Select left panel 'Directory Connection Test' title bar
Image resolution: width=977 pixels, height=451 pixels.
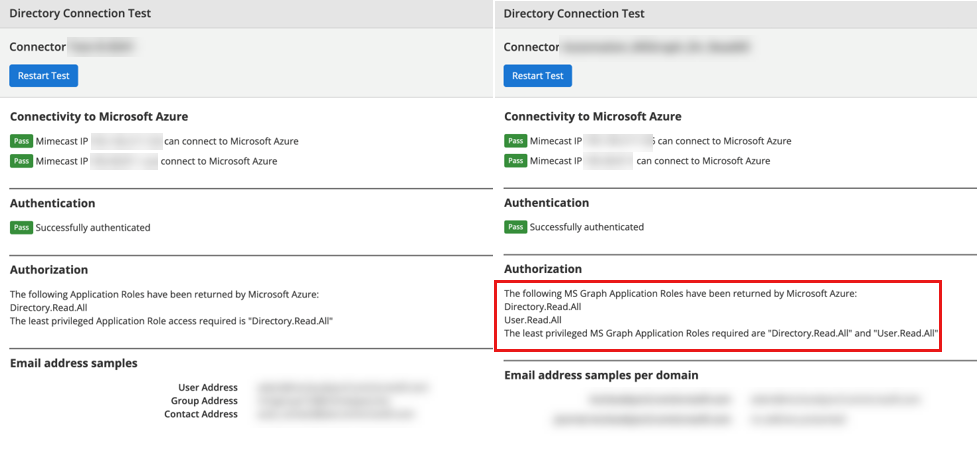coord(80,14)
